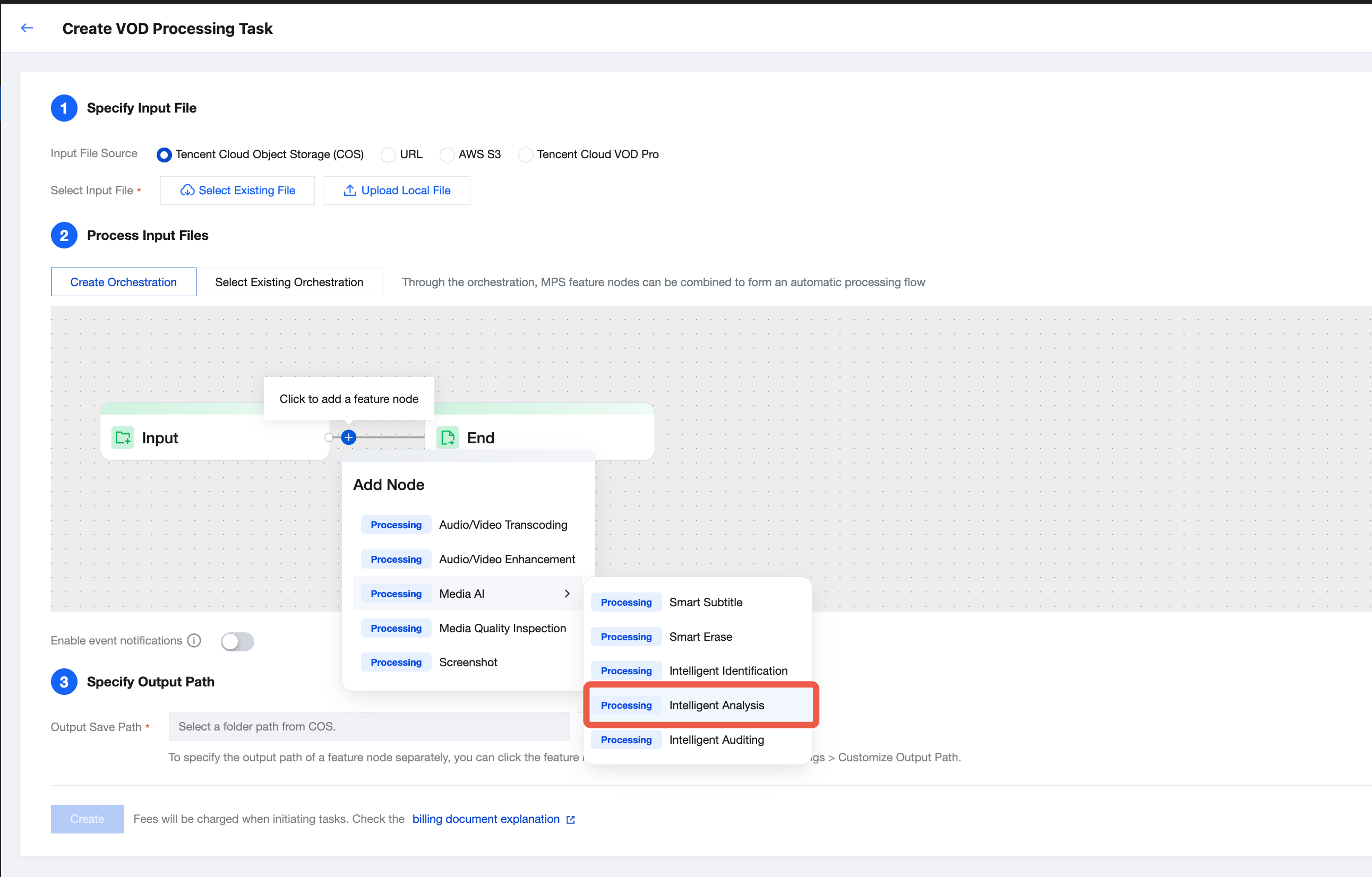1372x877 pixels.
Task: Click the upload icon on Upload Local File
Action: [350, 191]
